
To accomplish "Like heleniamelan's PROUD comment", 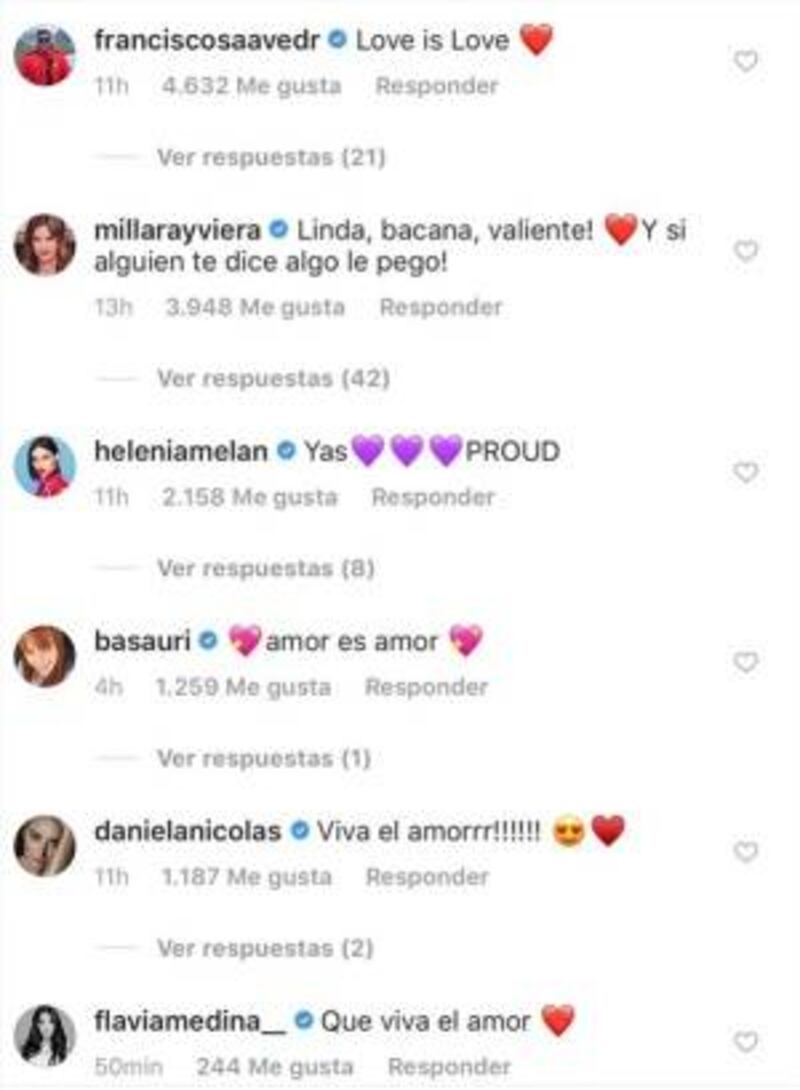I will 746,473.
